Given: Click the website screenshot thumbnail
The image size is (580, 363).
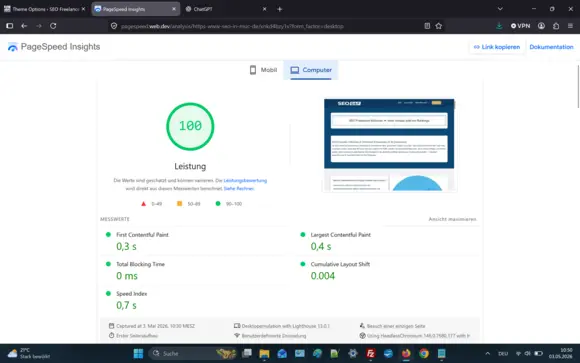Looking at the screenshot, I should click(389, 145).
